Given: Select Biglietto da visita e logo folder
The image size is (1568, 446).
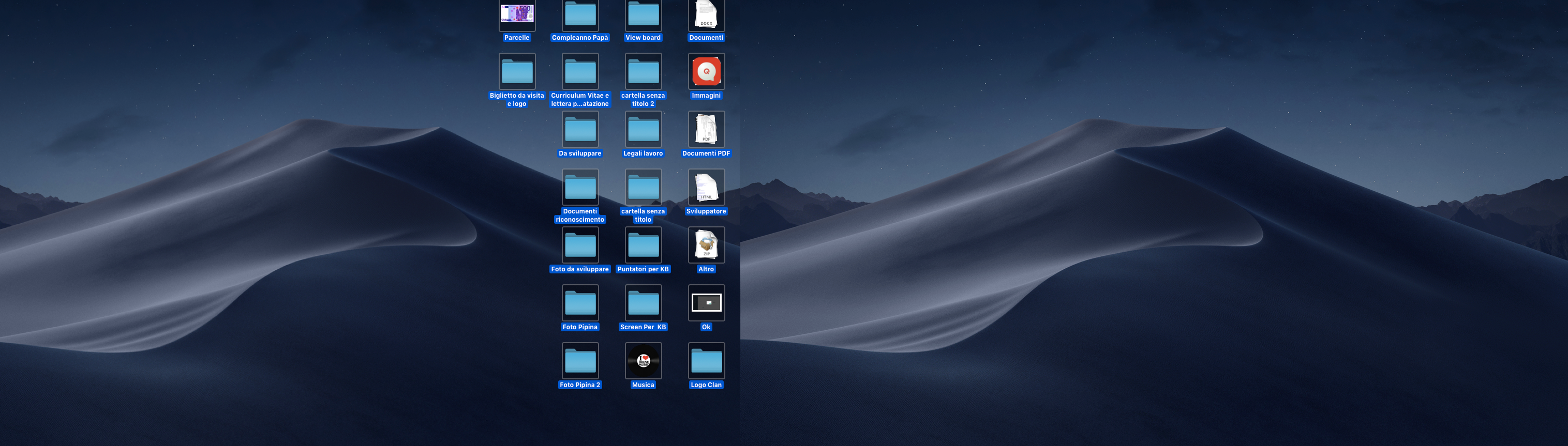Looking at the screenshot, I should pyautogui.click(x=517, y=71).
